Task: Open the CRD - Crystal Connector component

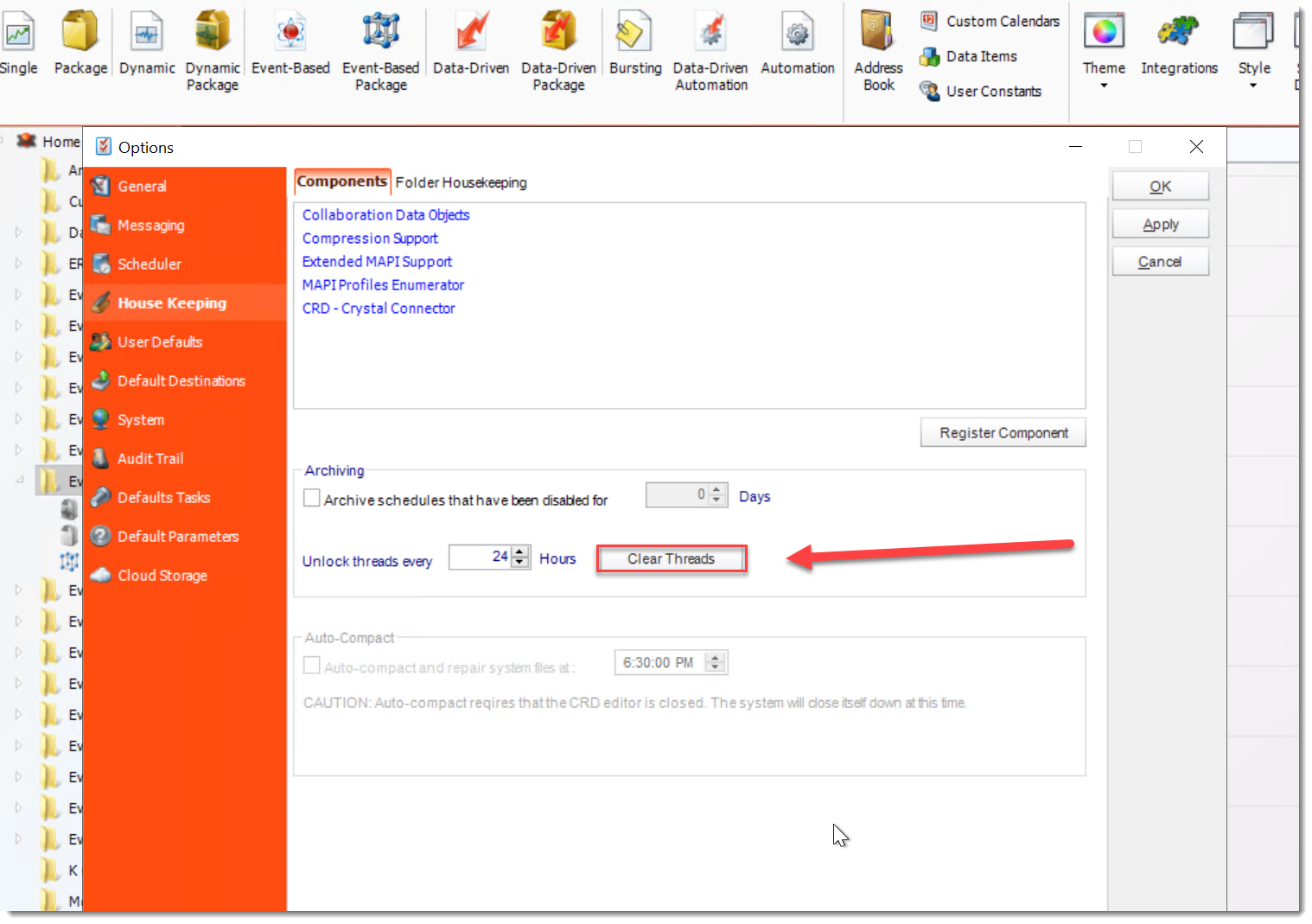Action: (379, 308)
